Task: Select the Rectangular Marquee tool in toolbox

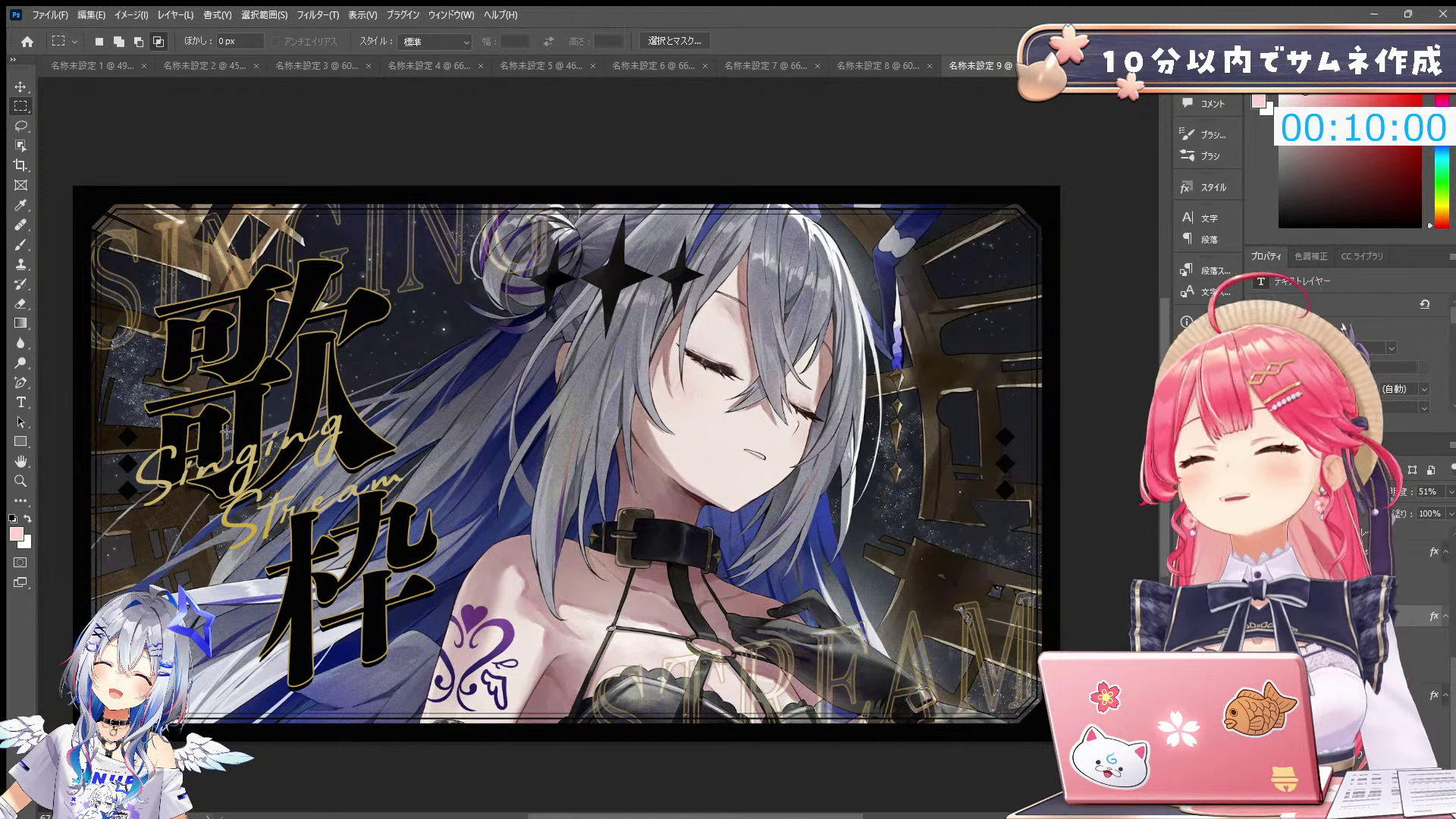Action: point(20,106)
